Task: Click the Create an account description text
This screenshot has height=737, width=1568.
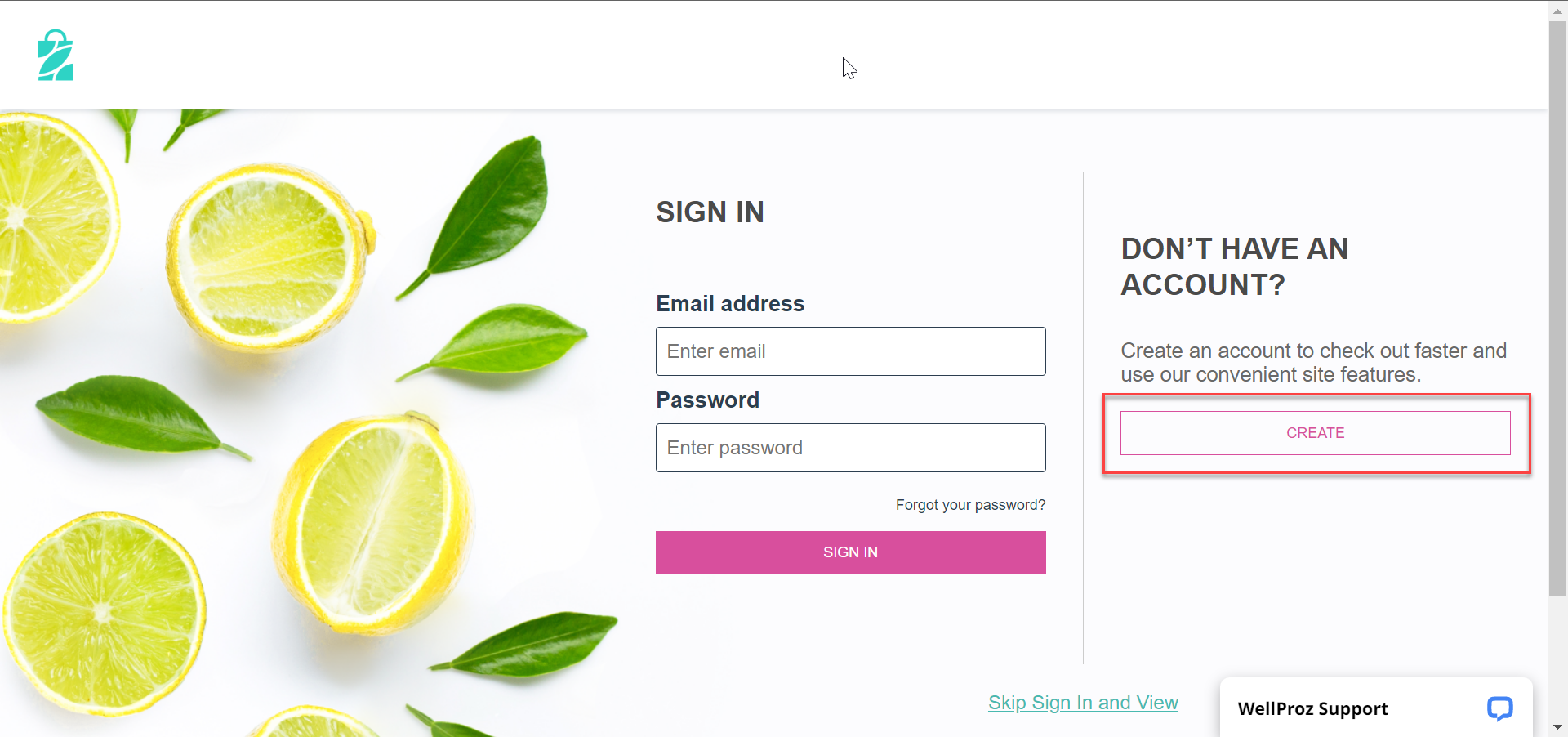Action: click(1313, 363)
